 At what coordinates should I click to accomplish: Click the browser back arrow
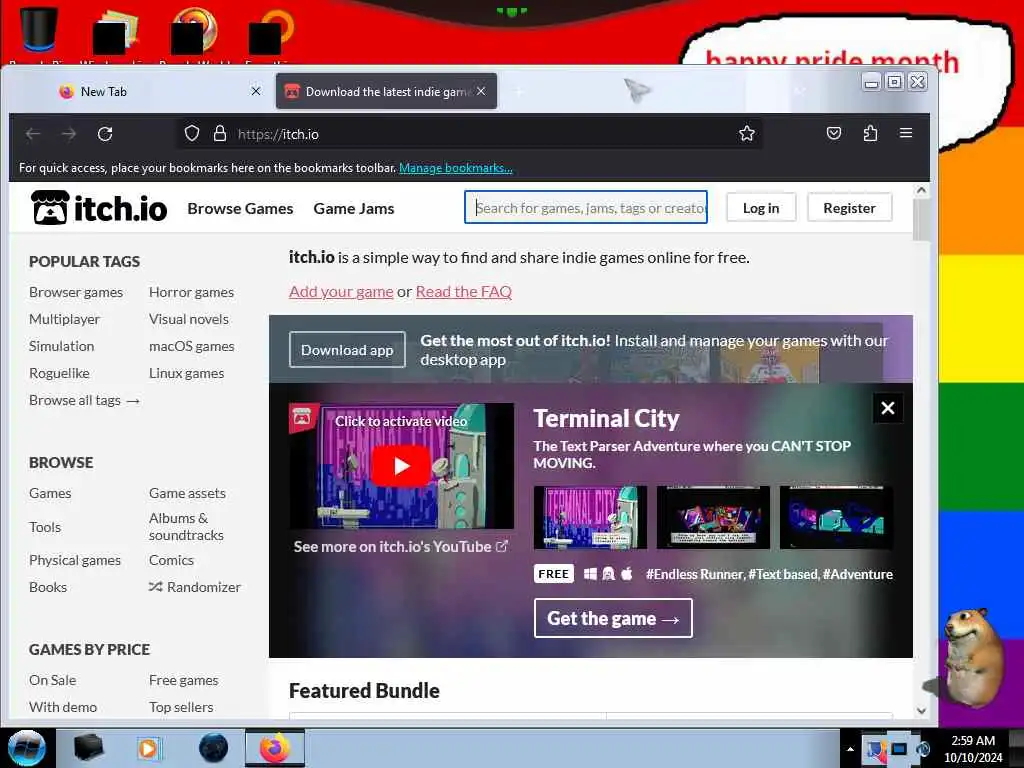click(x=33, y=134)
